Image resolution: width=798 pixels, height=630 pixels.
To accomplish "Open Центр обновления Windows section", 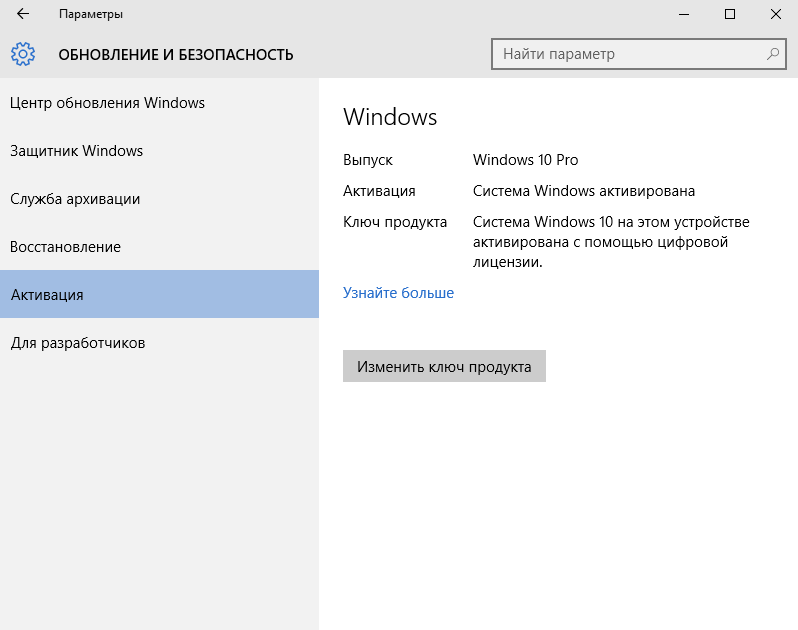I will point(159,103).
